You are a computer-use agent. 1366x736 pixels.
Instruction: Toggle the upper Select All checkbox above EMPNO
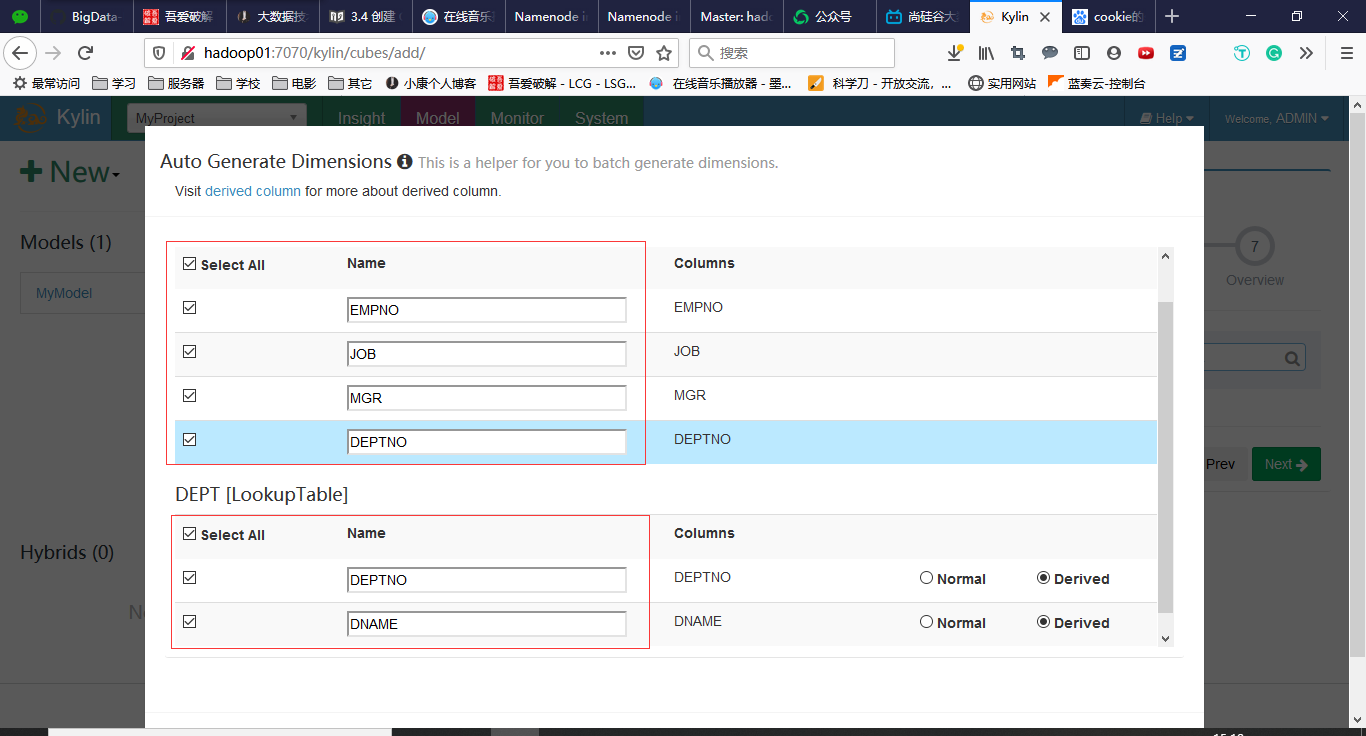[x=190, y=264]
